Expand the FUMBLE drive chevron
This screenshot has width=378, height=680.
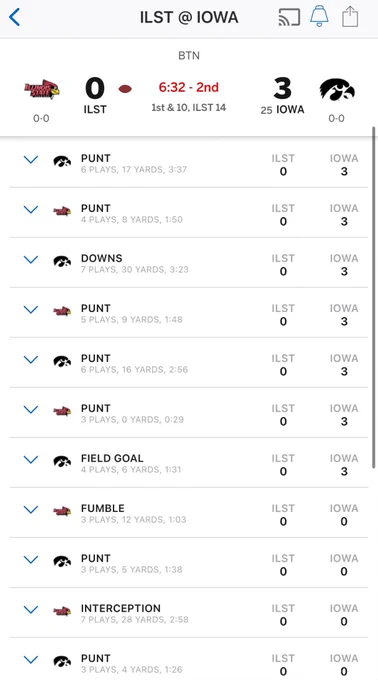coord(31,510)
